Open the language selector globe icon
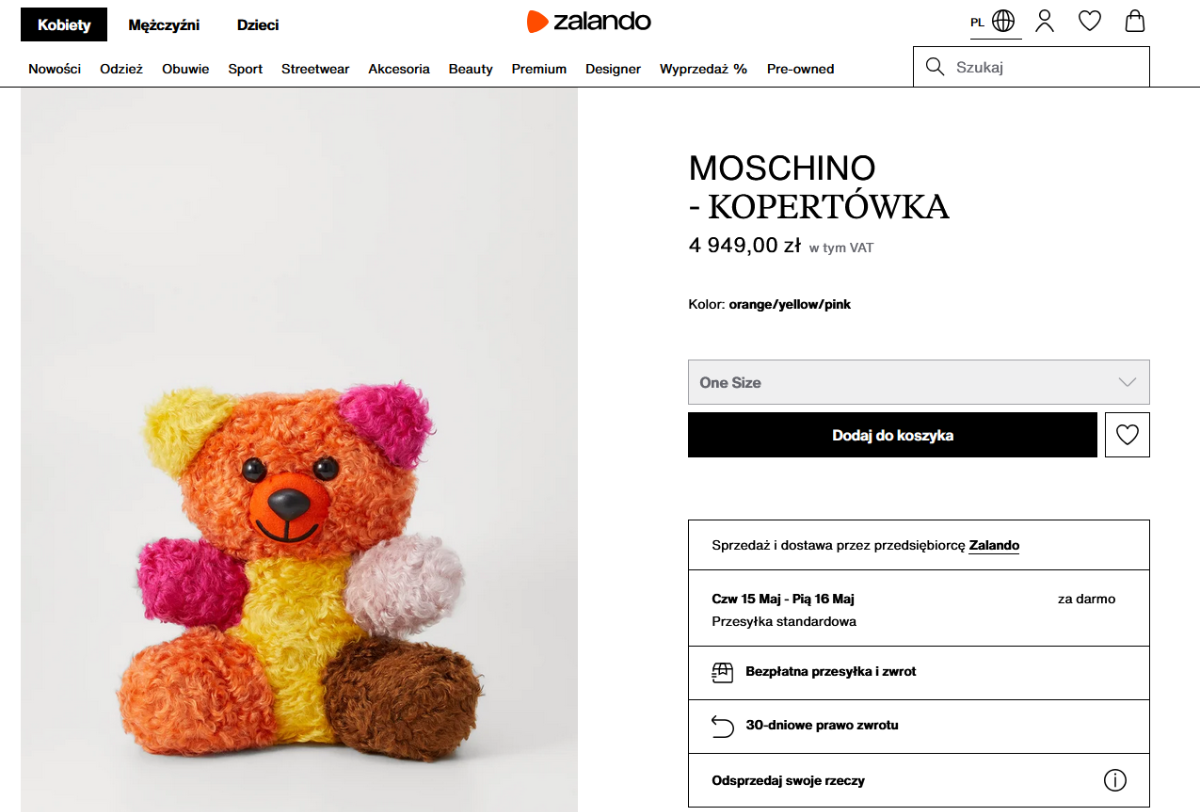Screen dimensions: 1200x812 (x=1003, y=21)
